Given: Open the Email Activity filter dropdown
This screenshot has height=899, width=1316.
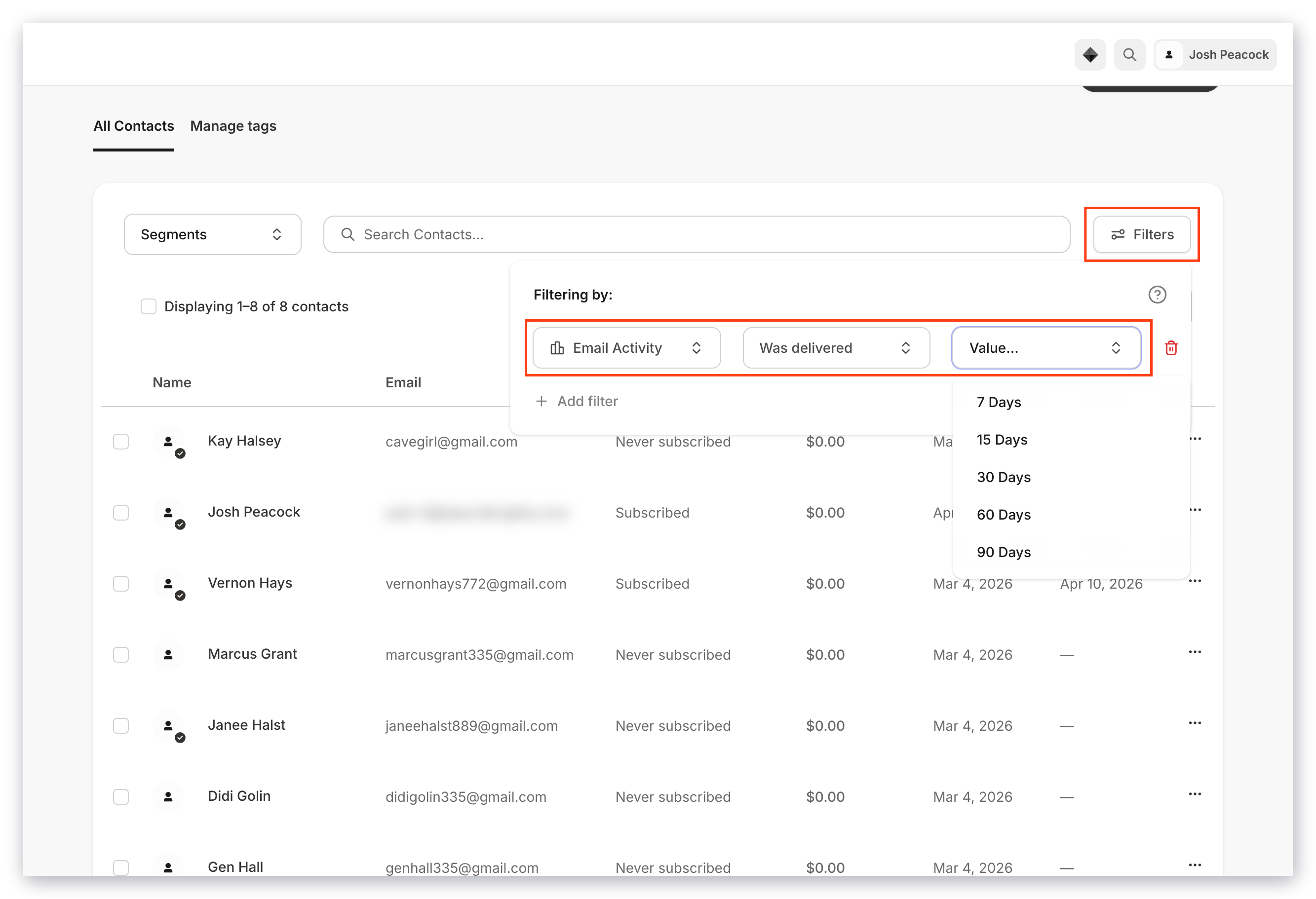Looking at the screenshot, I should [626, 347].
